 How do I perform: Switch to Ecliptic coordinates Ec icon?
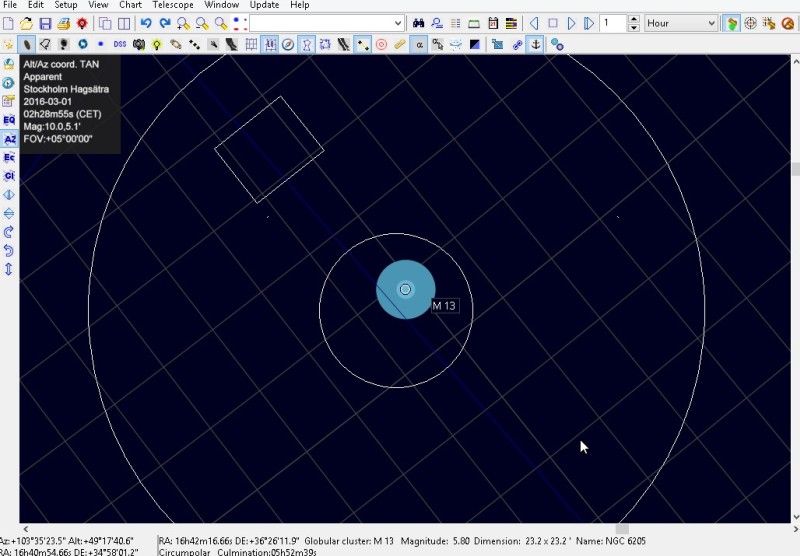tap(9, 158)
